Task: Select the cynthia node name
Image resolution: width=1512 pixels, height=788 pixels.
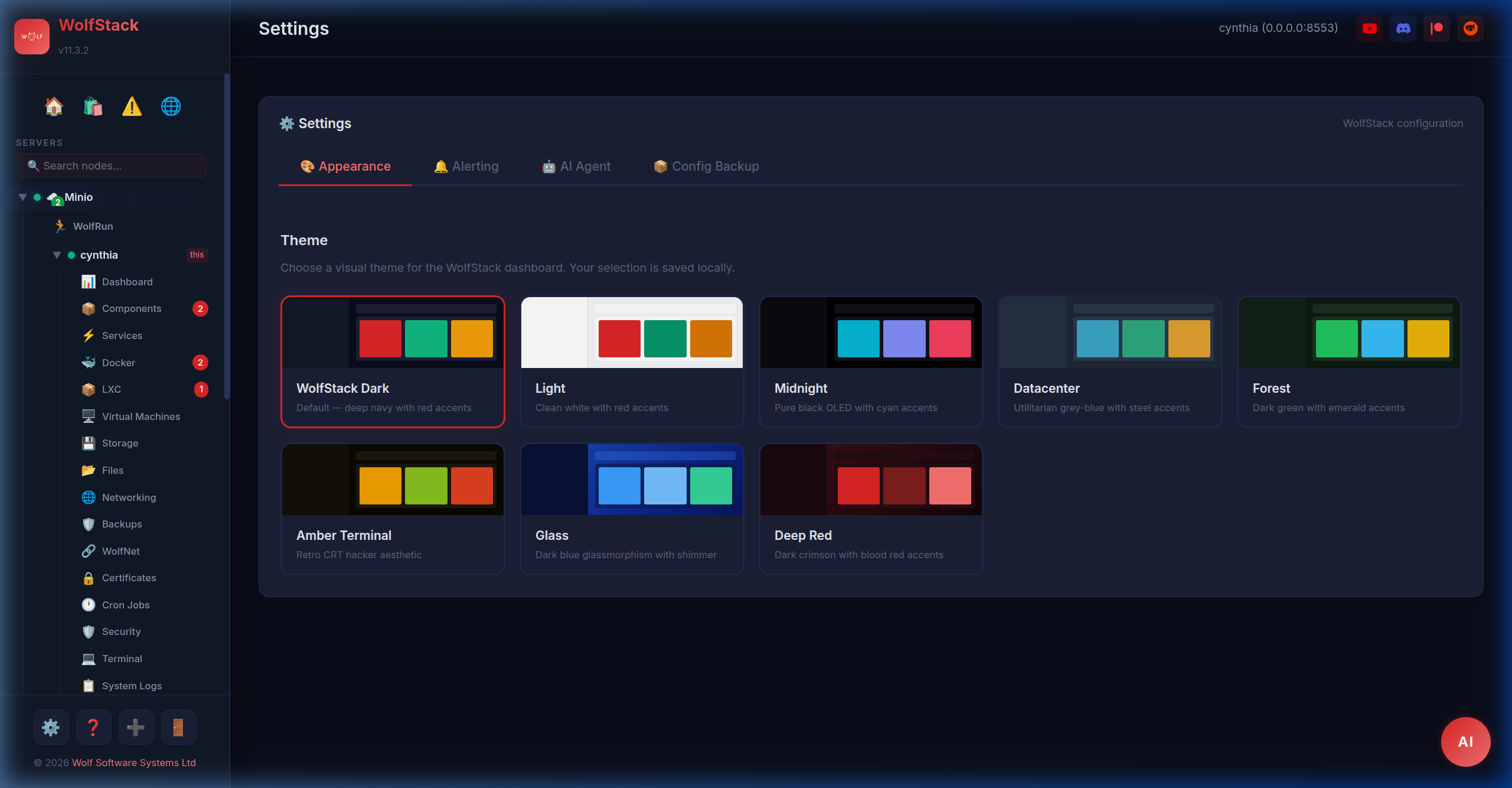Action: pos(99,255)
